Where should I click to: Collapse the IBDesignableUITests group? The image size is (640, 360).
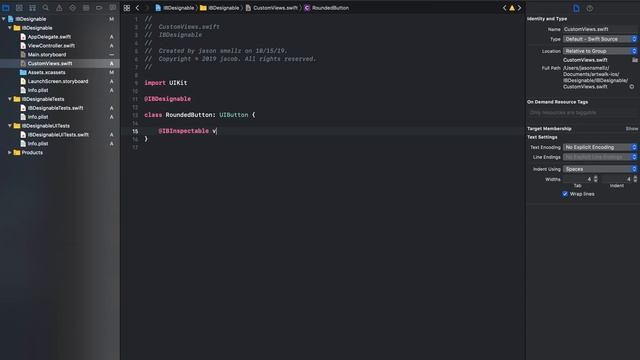pyautogui.click(x=10, y=126)
